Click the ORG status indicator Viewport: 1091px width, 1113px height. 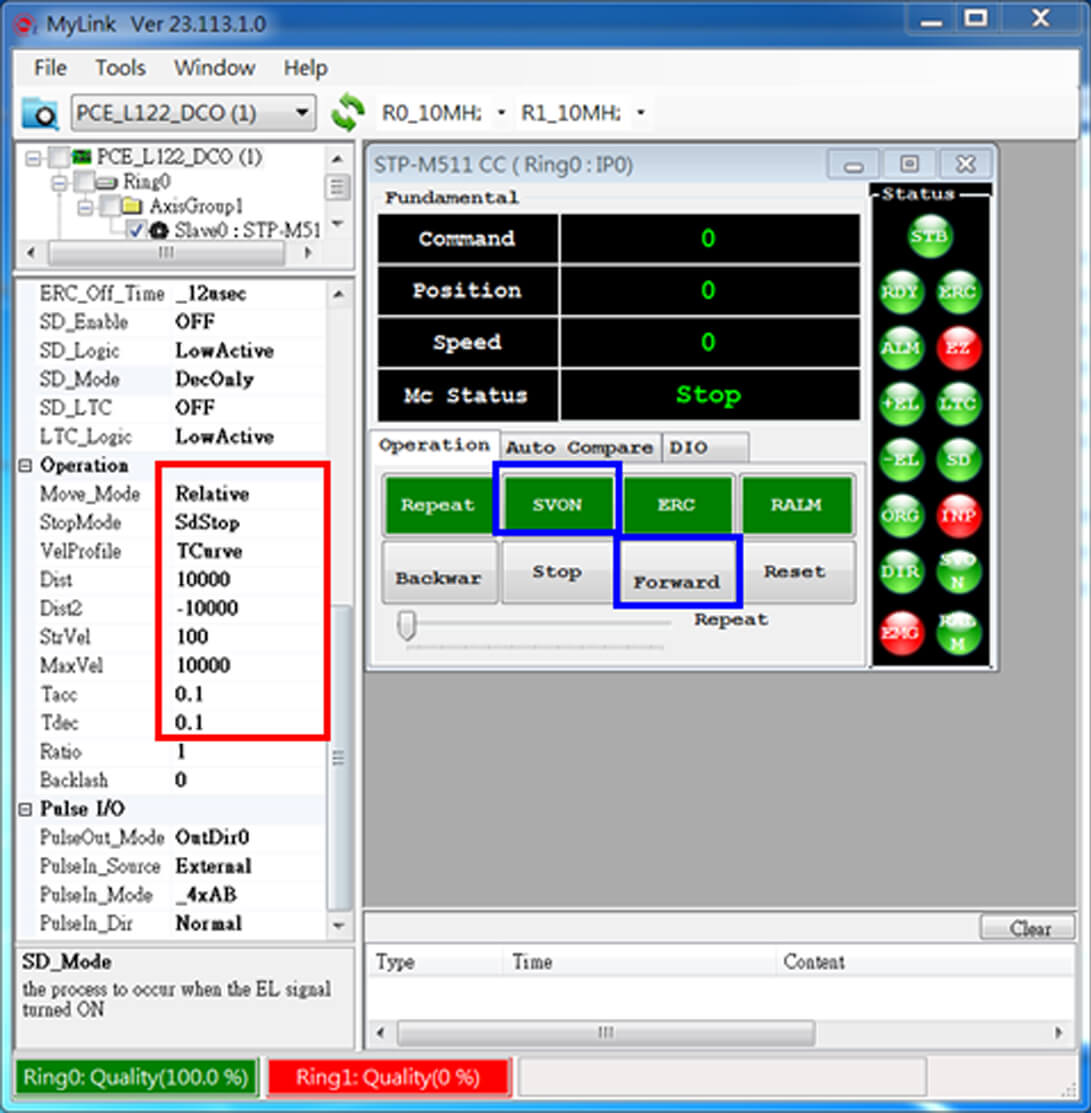[x=901, y=515]
